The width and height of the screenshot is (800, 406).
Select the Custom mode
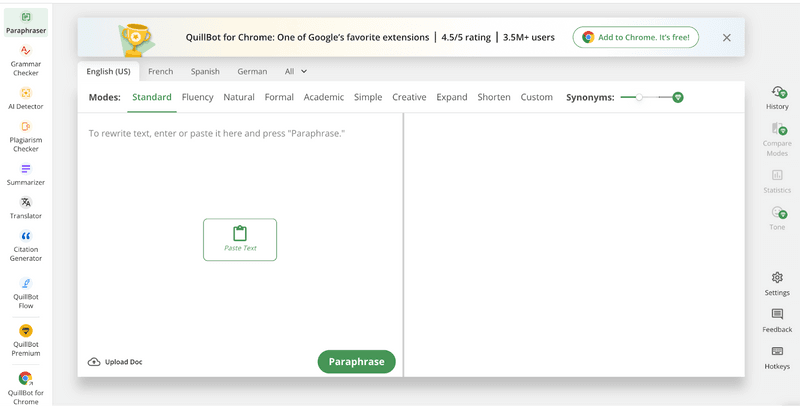click(x=536, y=97)
